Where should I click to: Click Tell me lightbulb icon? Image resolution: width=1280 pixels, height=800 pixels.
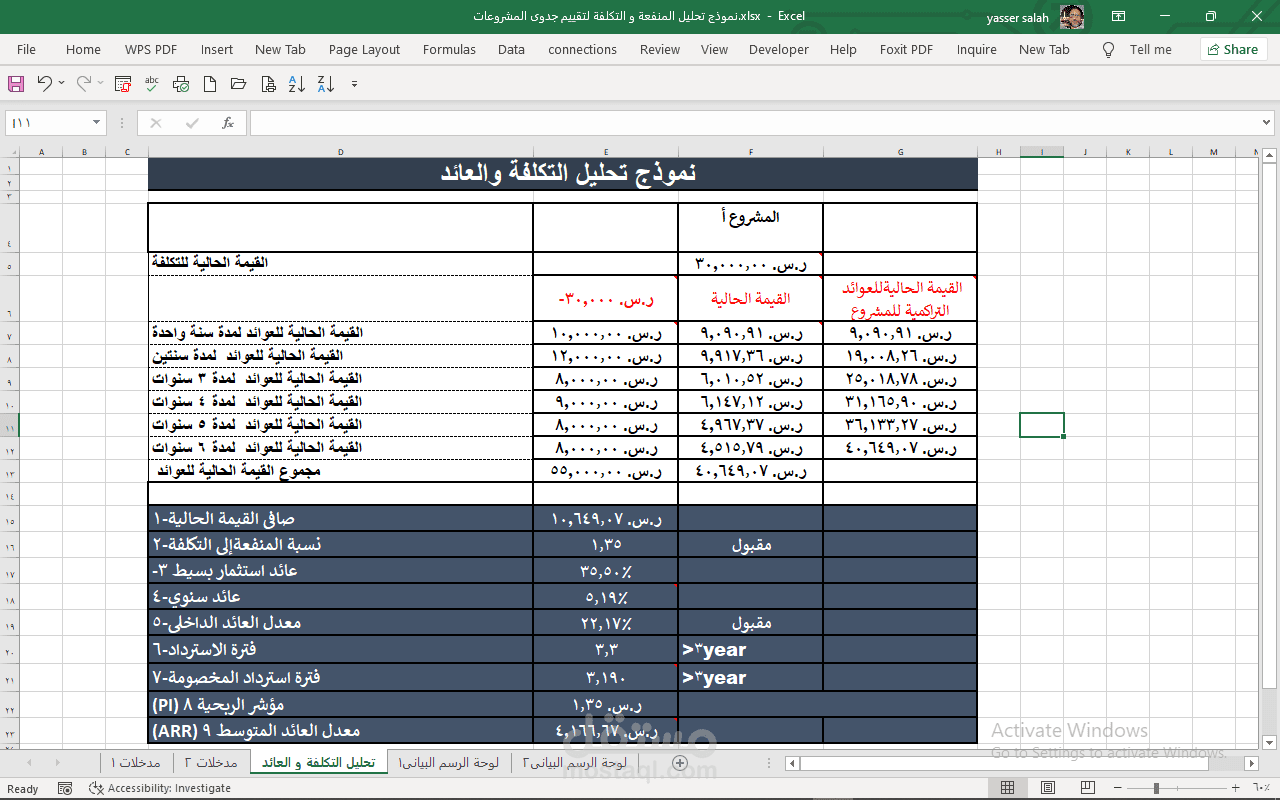click(1108, 49)
